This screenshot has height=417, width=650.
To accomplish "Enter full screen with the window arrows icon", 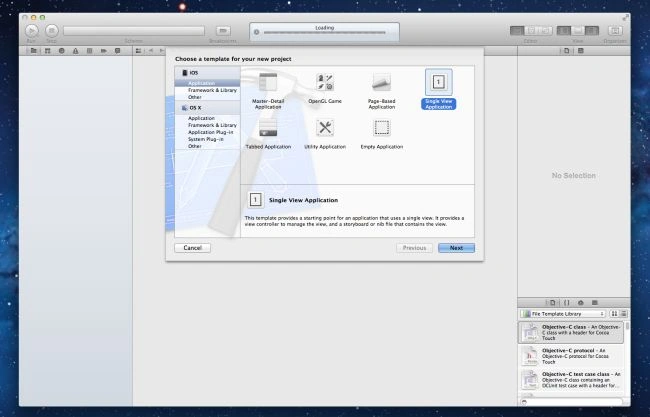I will pyautogui.click(x=625, y=17).
